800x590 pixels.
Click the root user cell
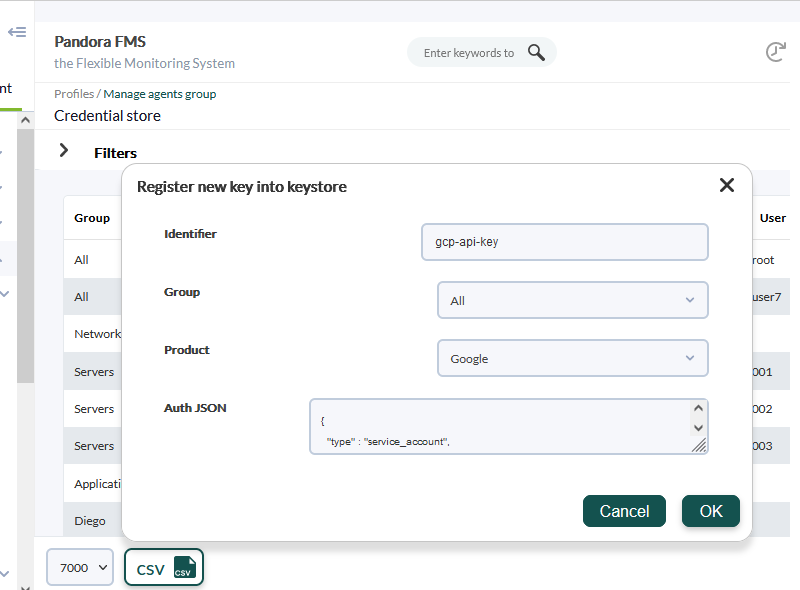[763, 260]
